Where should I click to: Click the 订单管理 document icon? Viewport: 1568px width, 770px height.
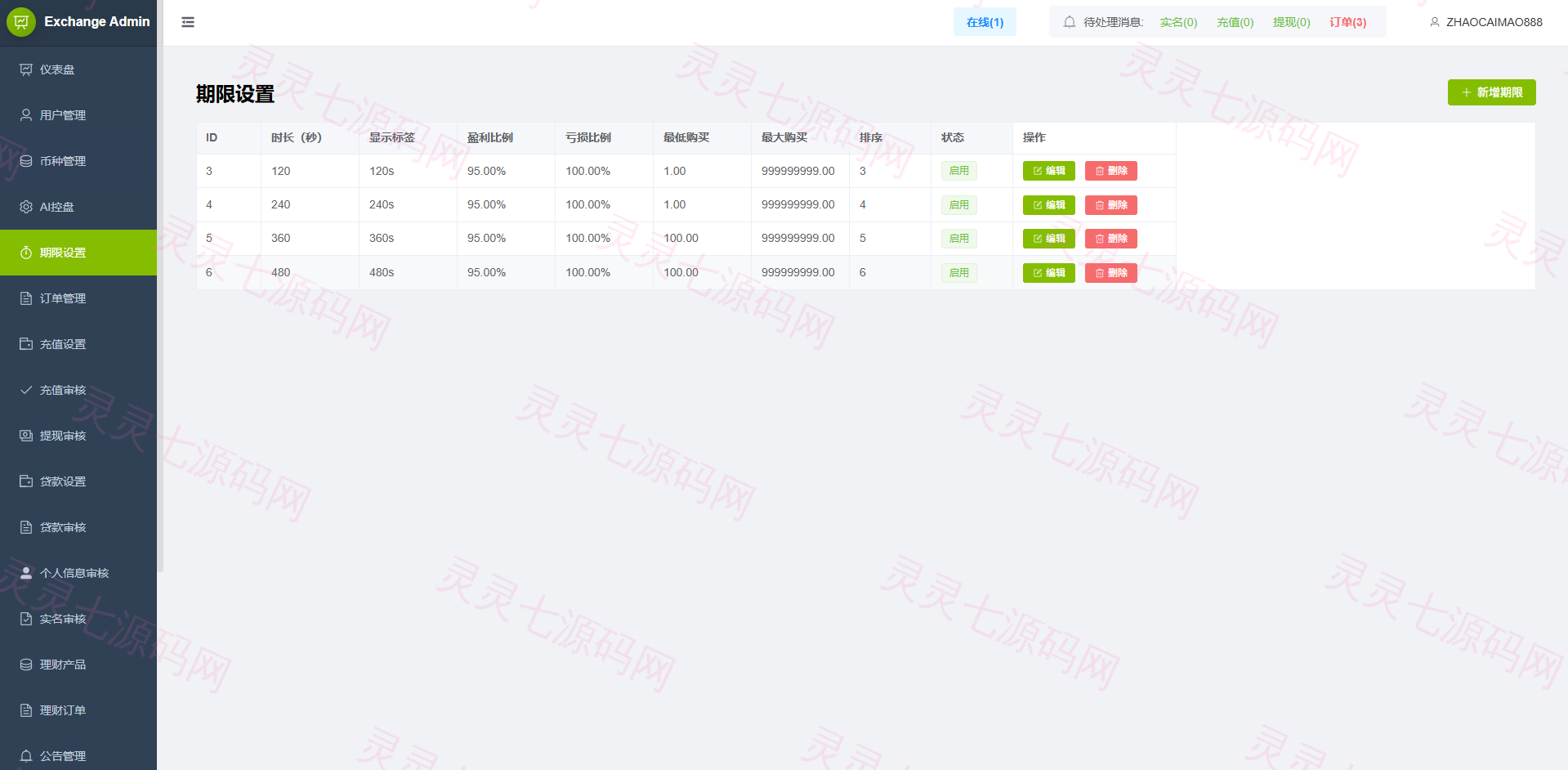click(26, 298)
